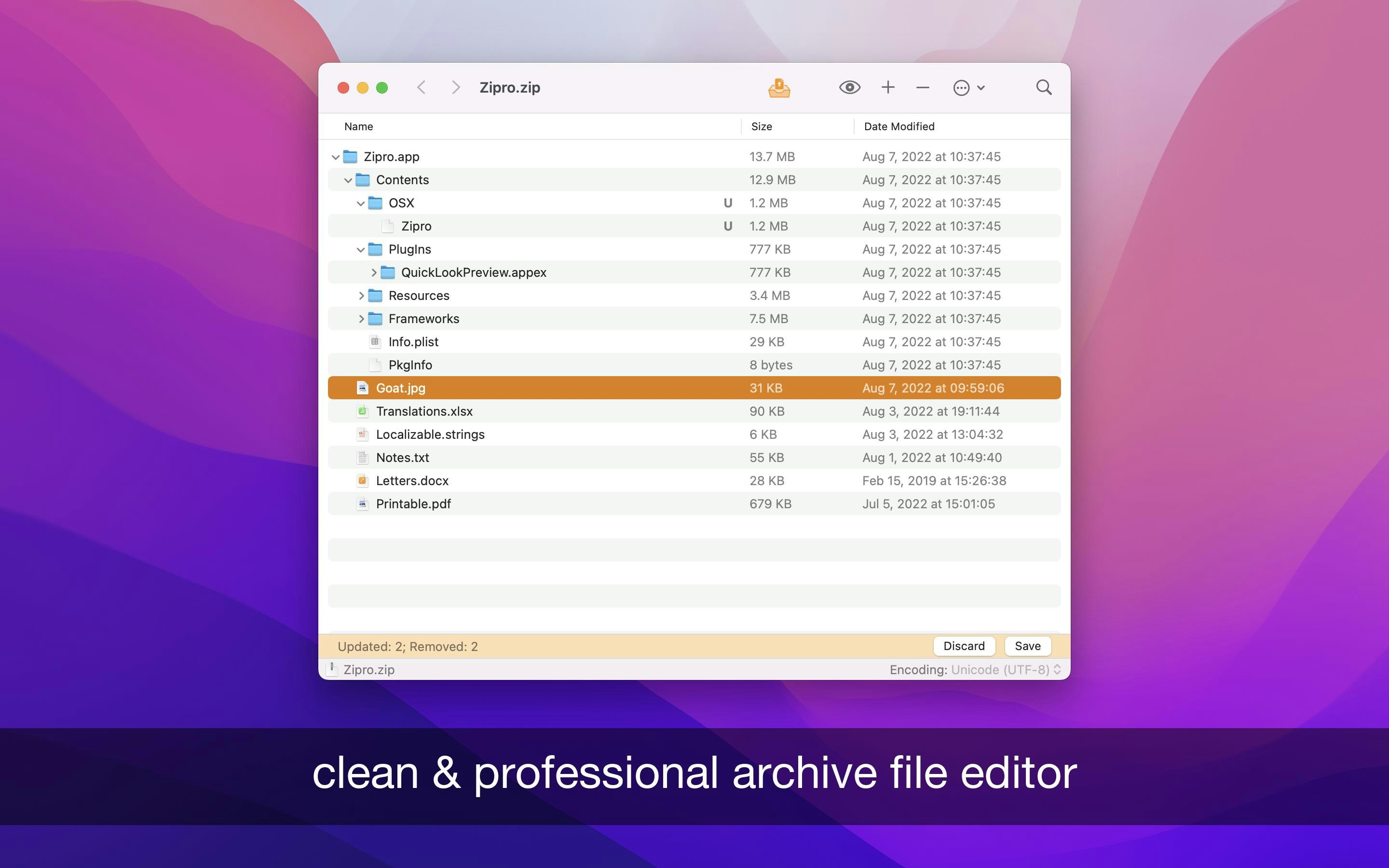Click the Letters.docx document icon

pos(362,480)
